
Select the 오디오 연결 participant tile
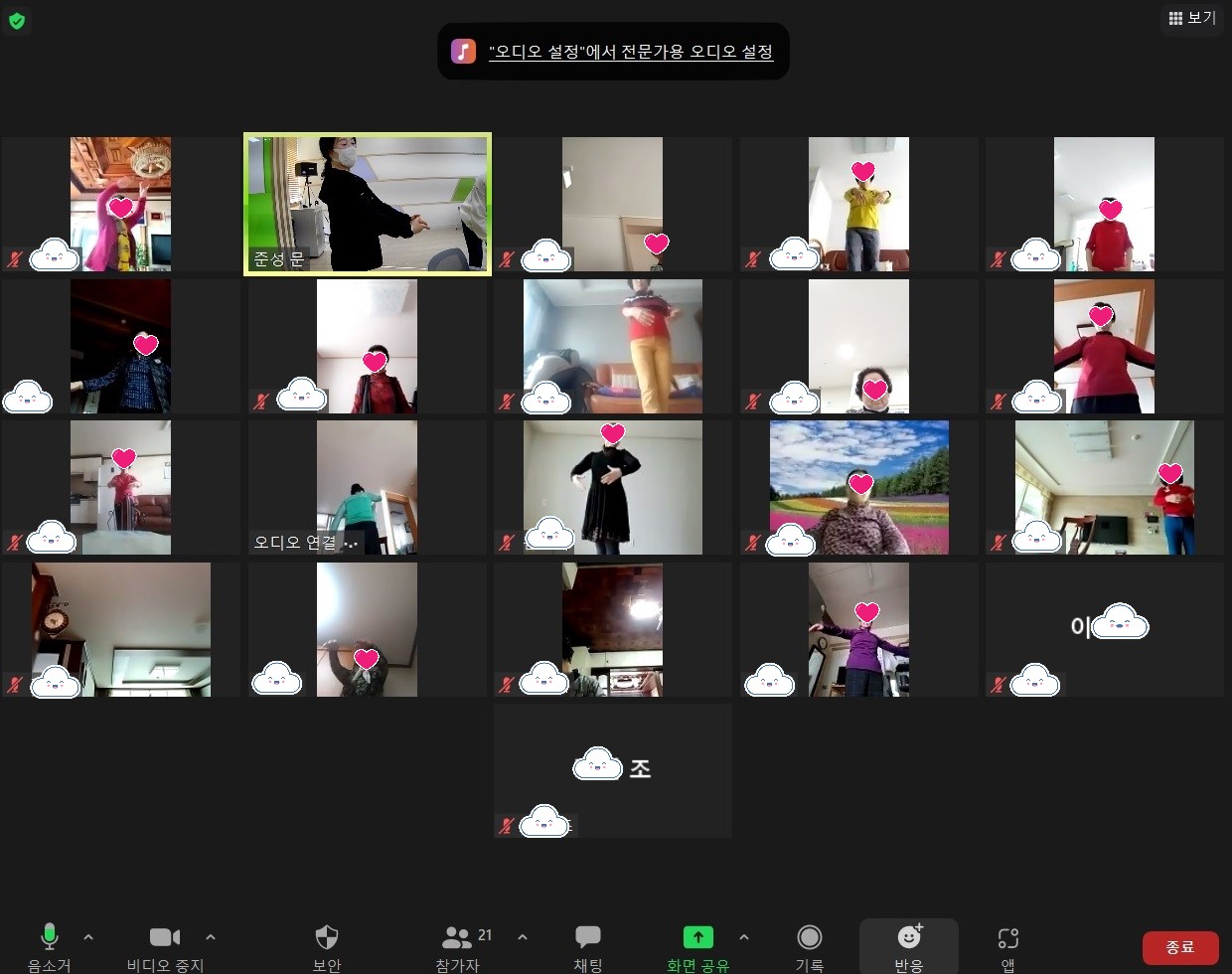367,487
